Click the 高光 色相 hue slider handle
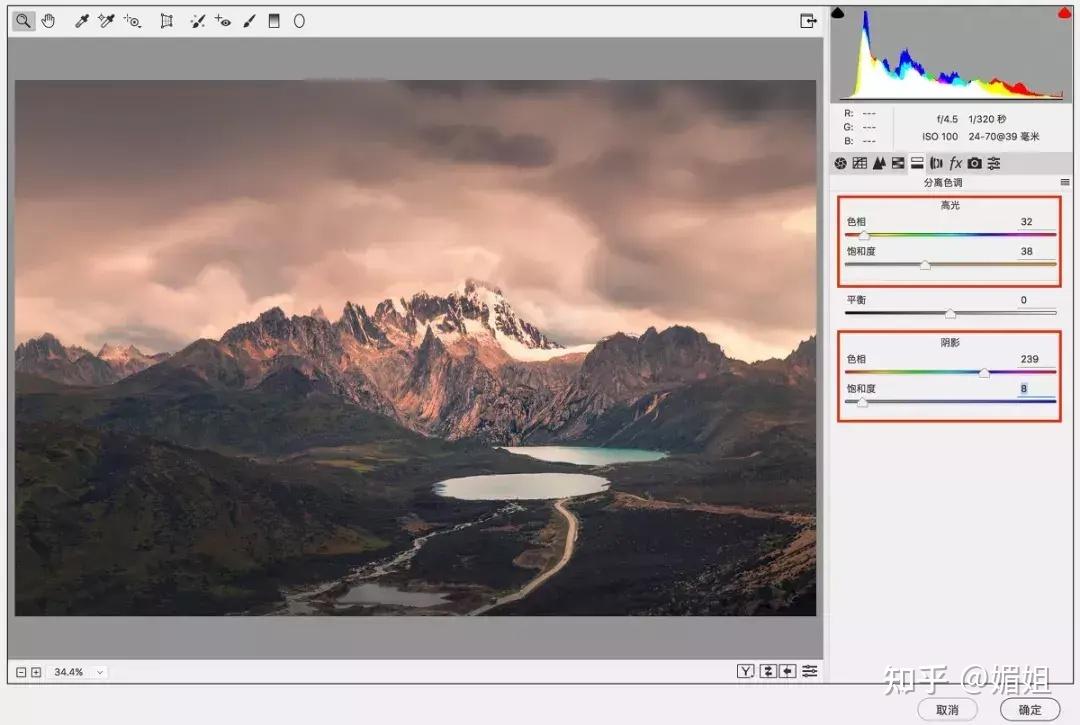1080x725 pixels. pos(864,235)
